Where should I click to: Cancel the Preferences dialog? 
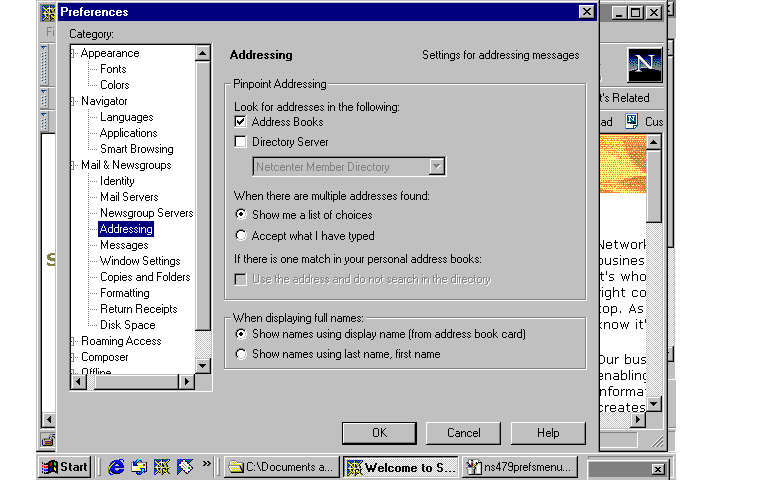click(464, 433)
